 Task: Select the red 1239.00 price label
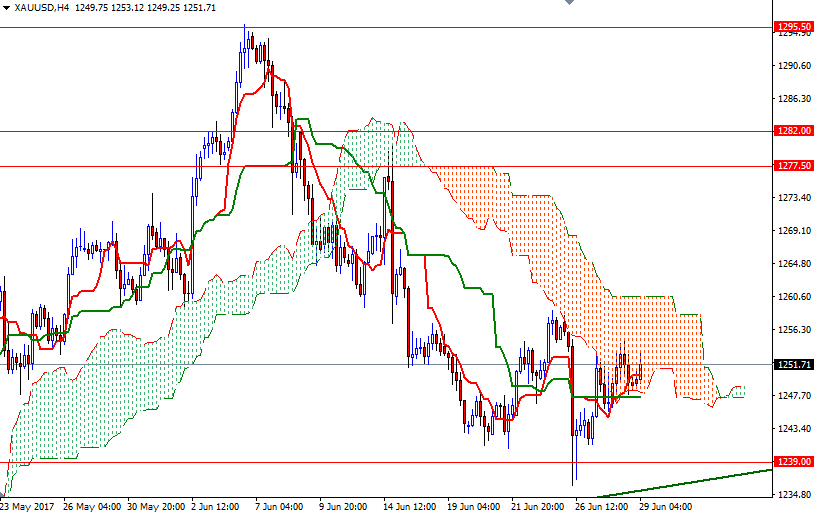click(x=793, y=462)
